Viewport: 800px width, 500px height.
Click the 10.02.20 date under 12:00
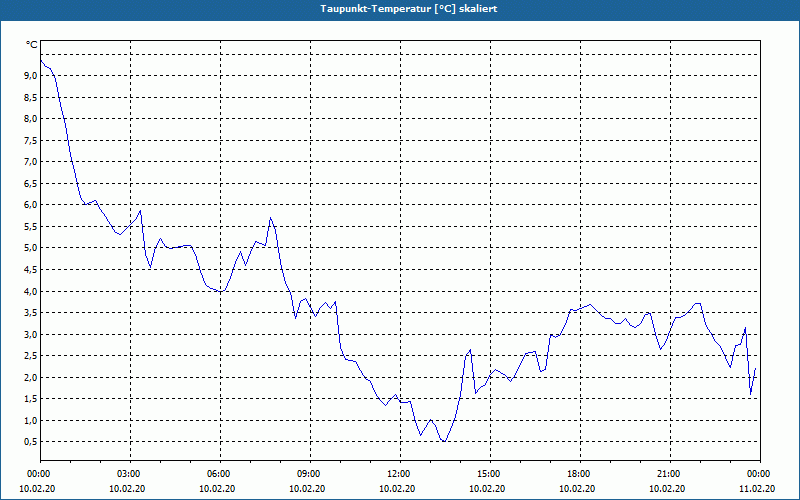pyautogui.click(x=397, y=489)
